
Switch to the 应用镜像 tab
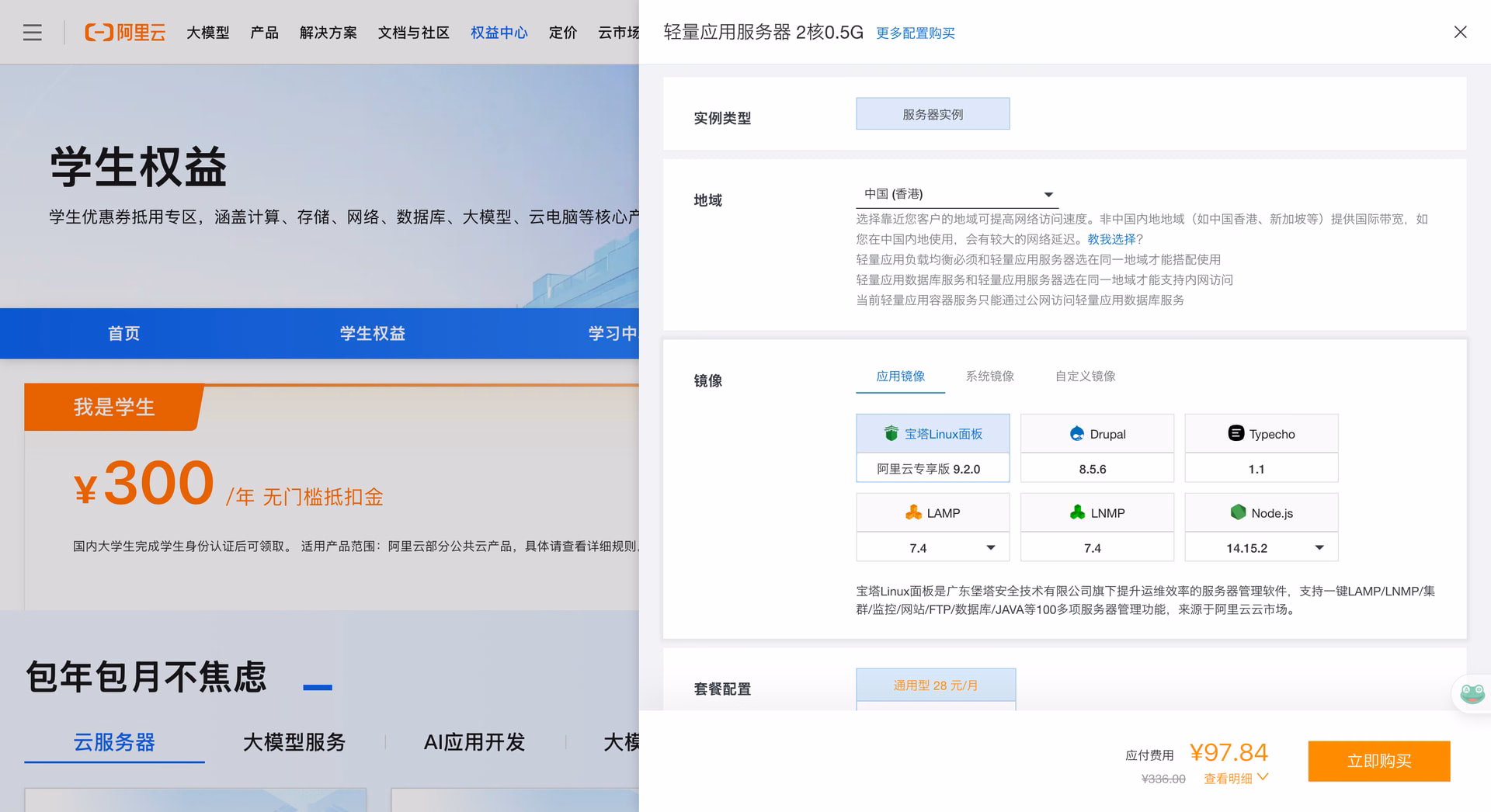[x=900, y=377]
